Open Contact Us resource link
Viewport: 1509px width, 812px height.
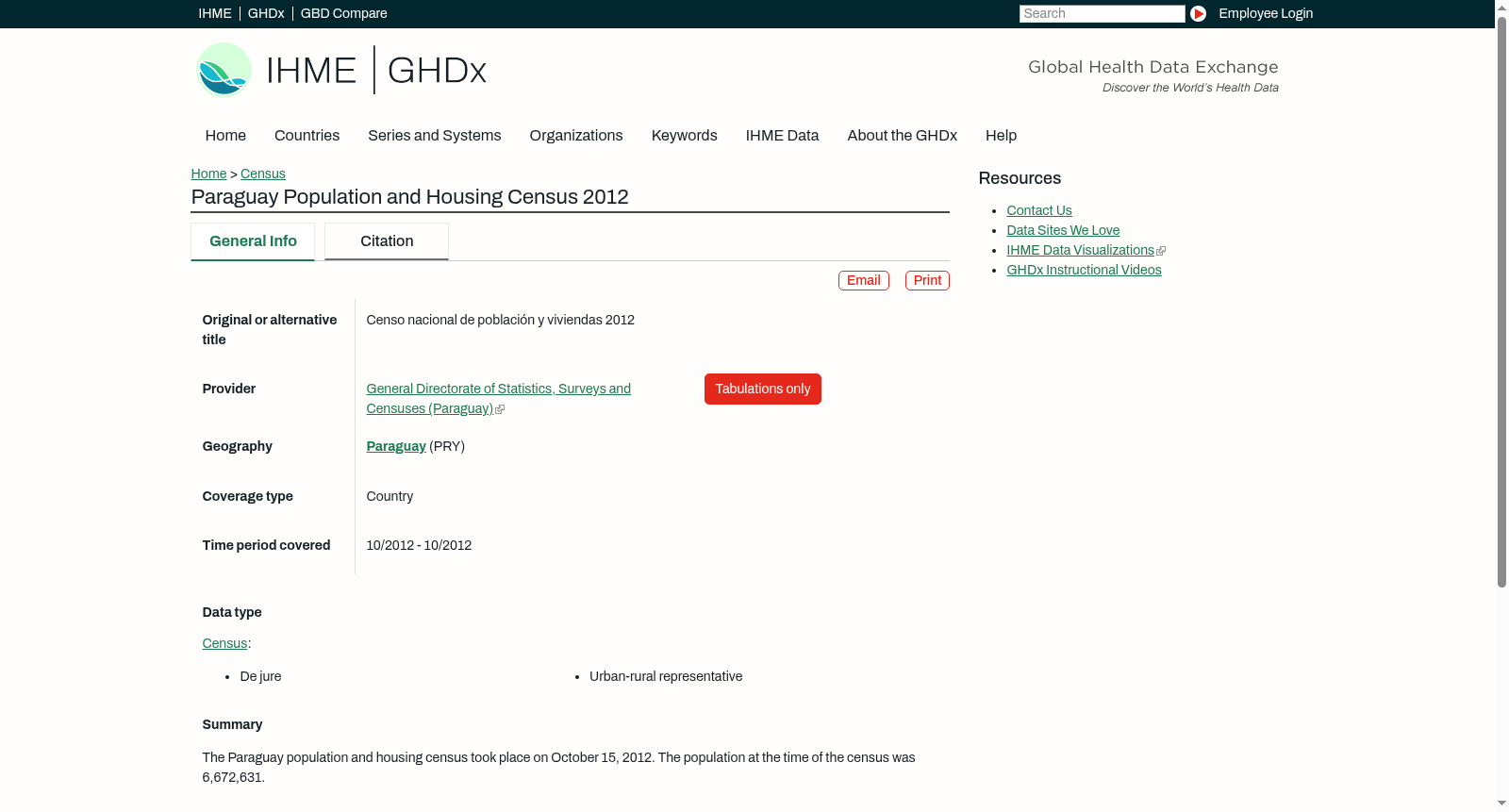tap(1039, 211)
